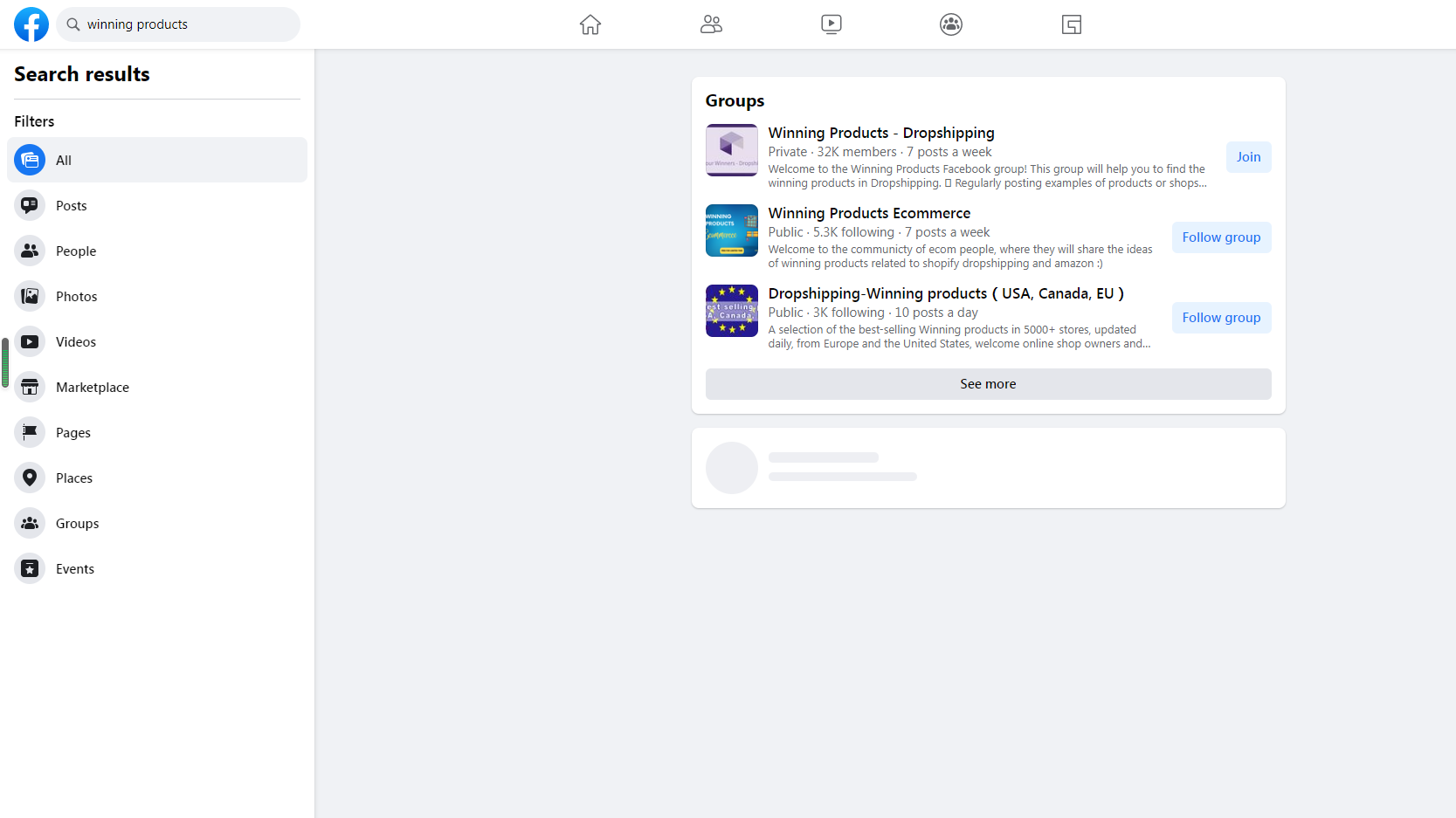Open Dropshipping-Winning products group thumbnail
1456x818 pixels.
point(732,311)
